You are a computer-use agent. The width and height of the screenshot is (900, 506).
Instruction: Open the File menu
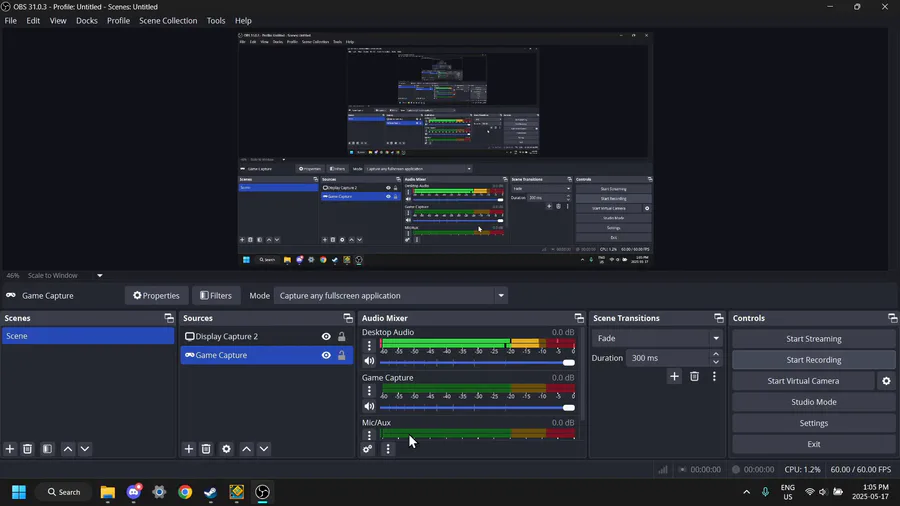(11, 21)
